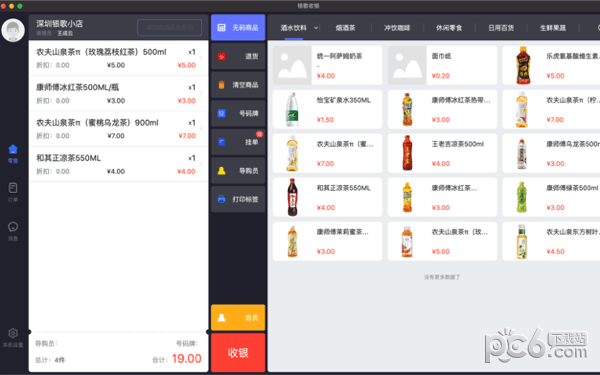Click the 没有更多数据了 end-of-list message
The width and height of the screenshot is (600, 375).
point(442,277)
